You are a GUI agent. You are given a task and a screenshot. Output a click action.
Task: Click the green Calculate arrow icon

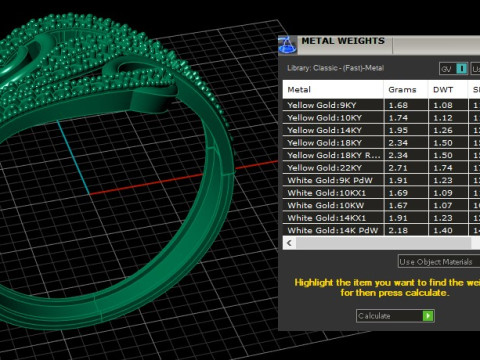tap(428, 316)
